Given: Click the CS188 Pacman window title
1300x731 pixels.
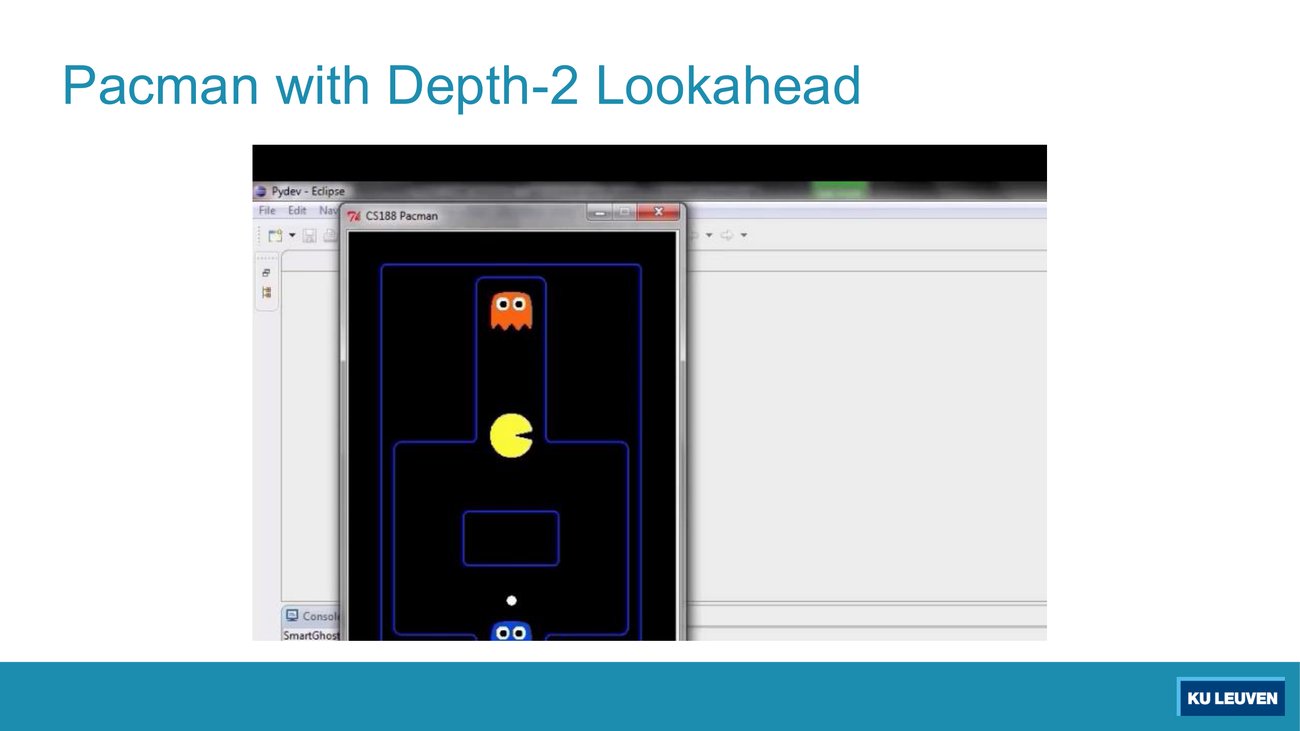Looking at the screenshot, I should [x=401, y=216].
